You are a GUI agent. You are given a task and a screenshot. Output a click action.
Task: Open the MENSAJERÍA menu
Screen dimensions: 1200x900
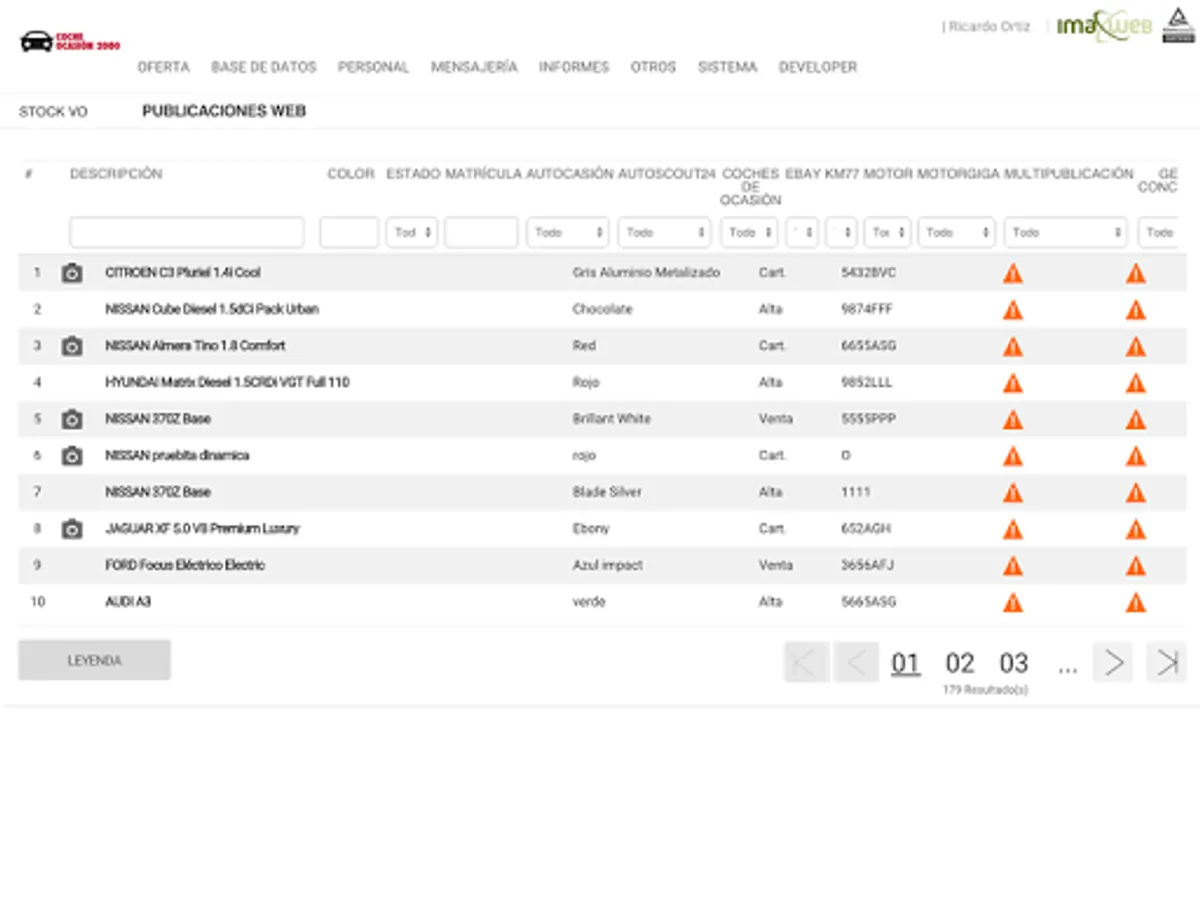474,67
